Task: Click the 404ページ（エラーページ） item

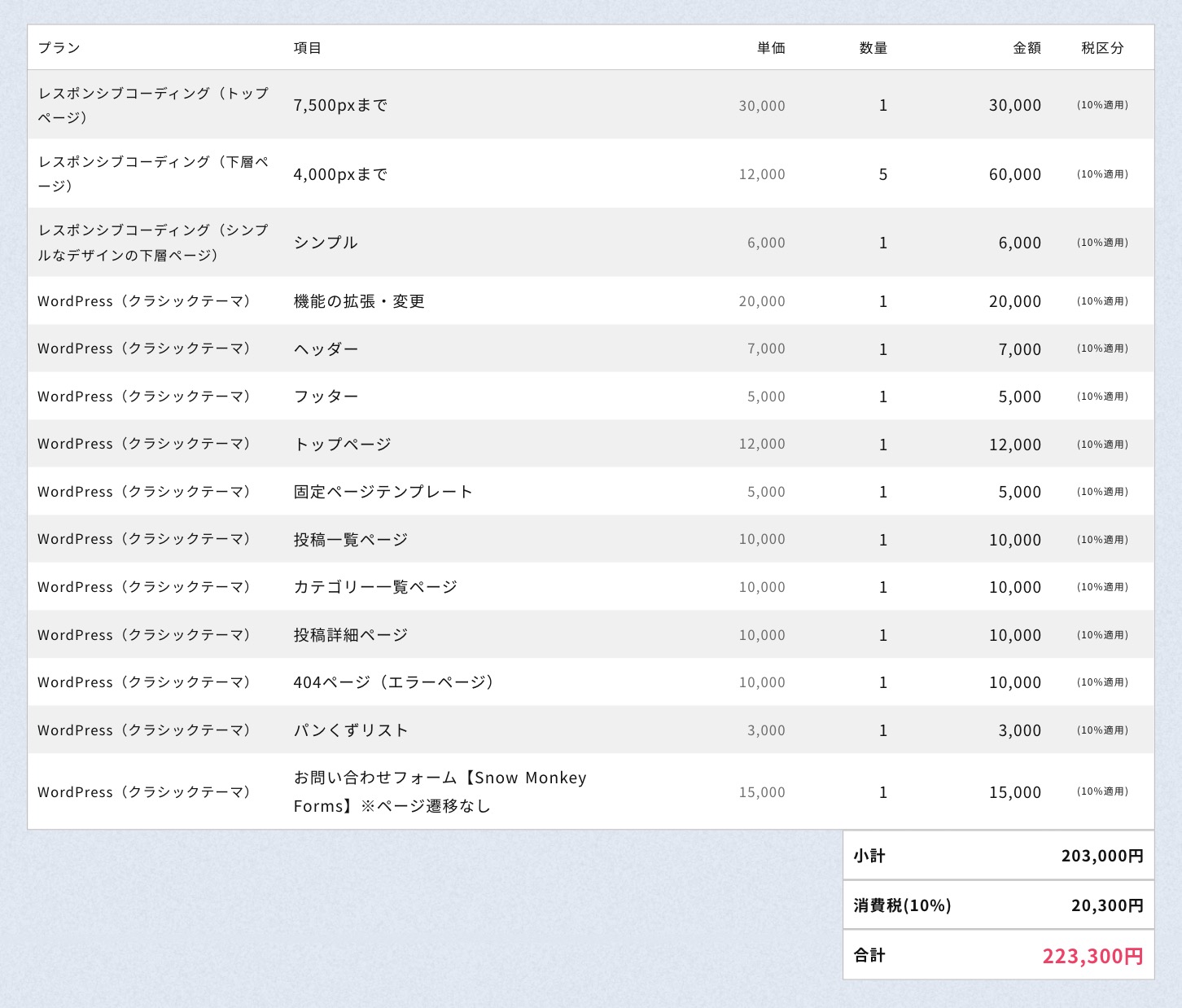Action: 393,682
